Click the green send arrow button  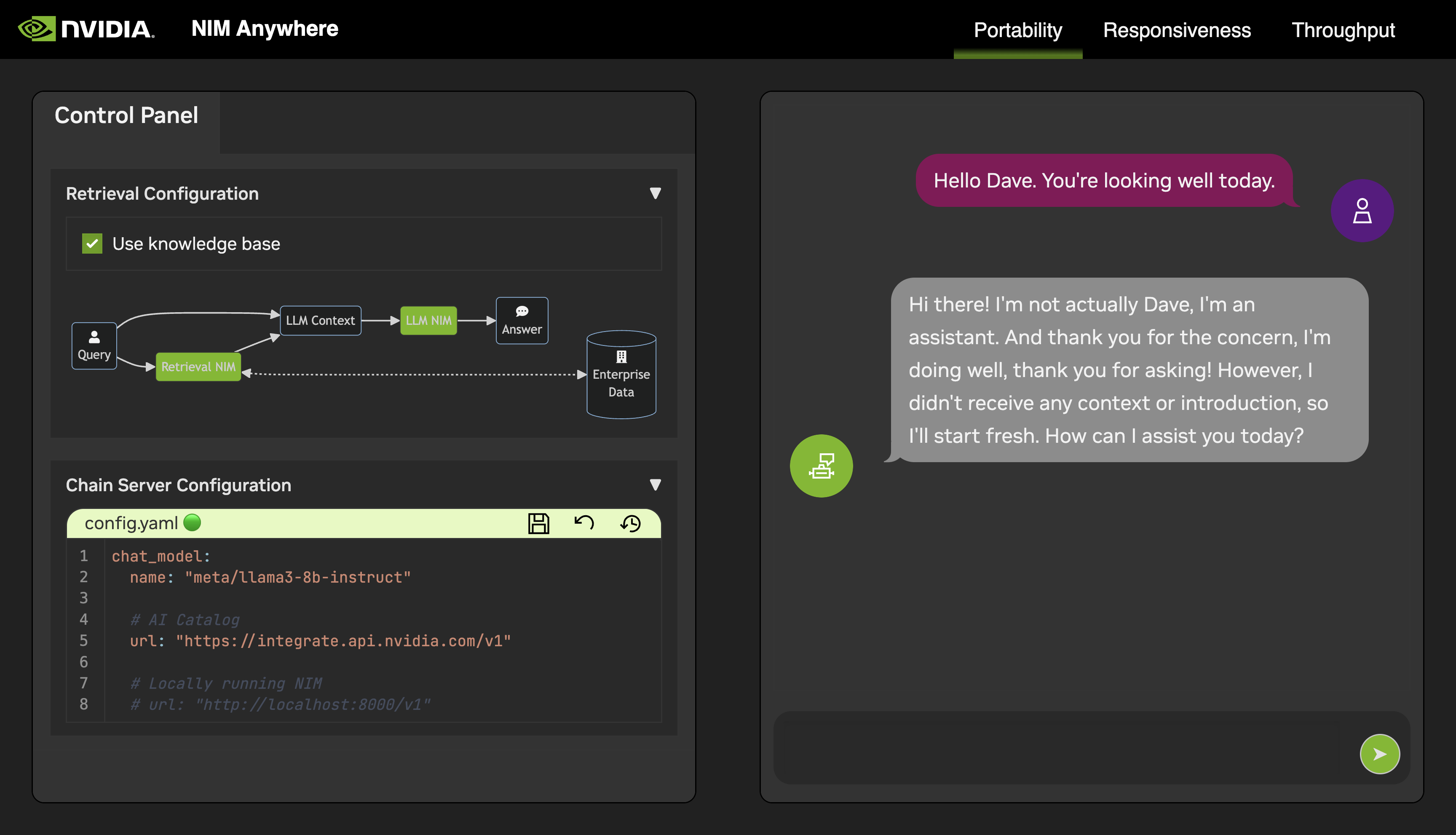pyautogui.click(x=1379, y=754)
